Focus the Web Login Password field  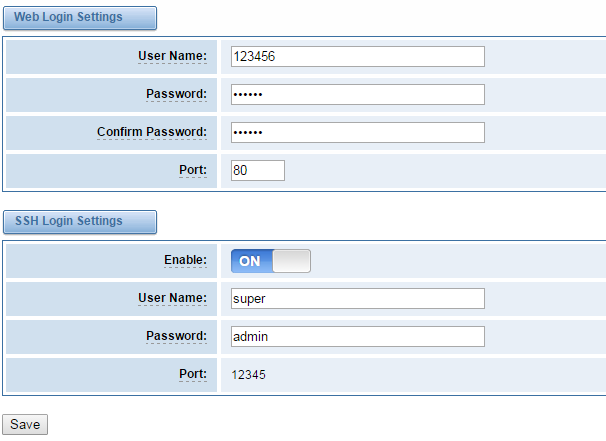[x=357, y=94]
